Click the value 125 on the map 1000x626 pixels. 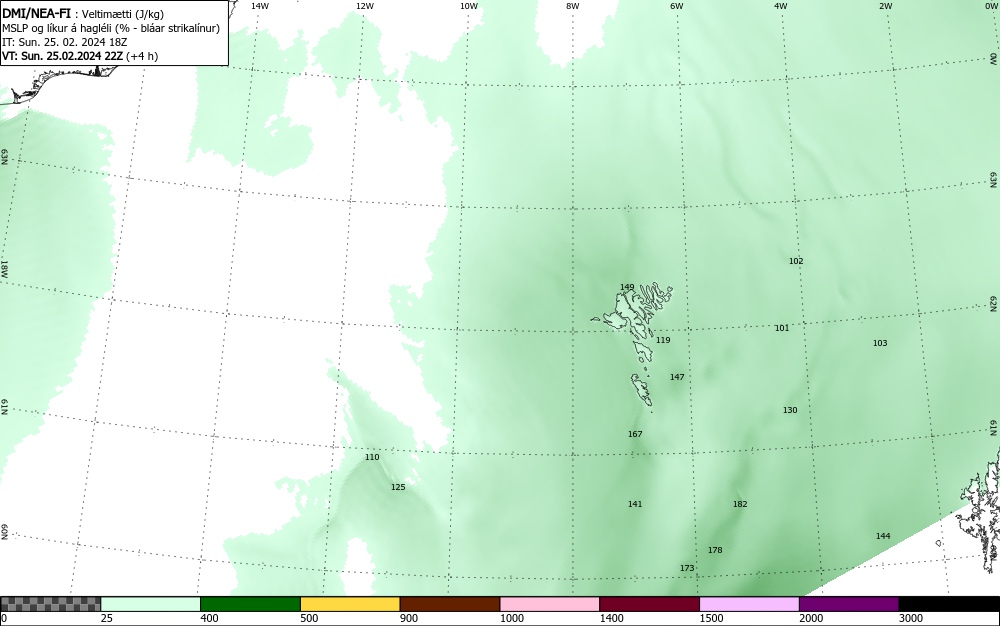tap(398, 488)
